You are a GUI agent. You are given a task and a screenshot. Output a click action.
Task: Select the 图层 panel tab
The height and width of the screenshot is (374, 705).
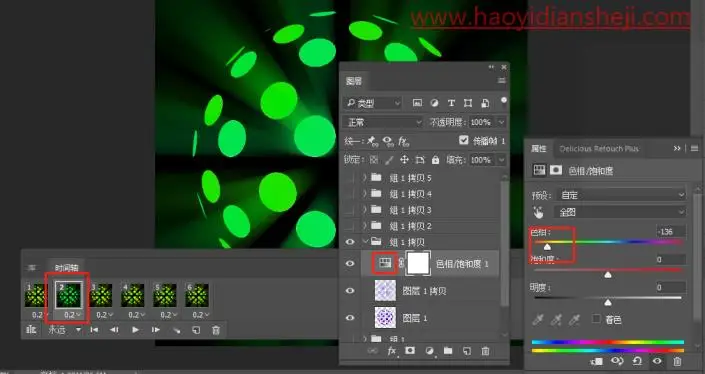354,81
